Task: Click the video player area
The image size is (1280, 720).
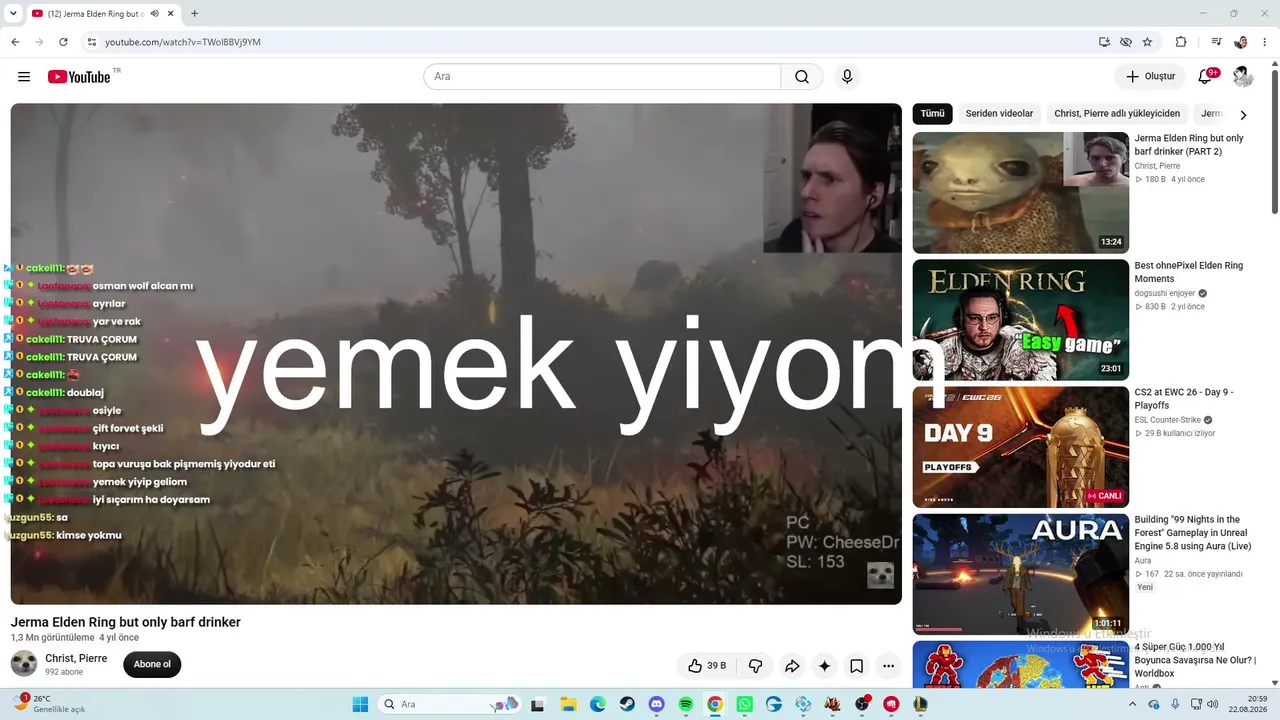Action: pos(456,354)
